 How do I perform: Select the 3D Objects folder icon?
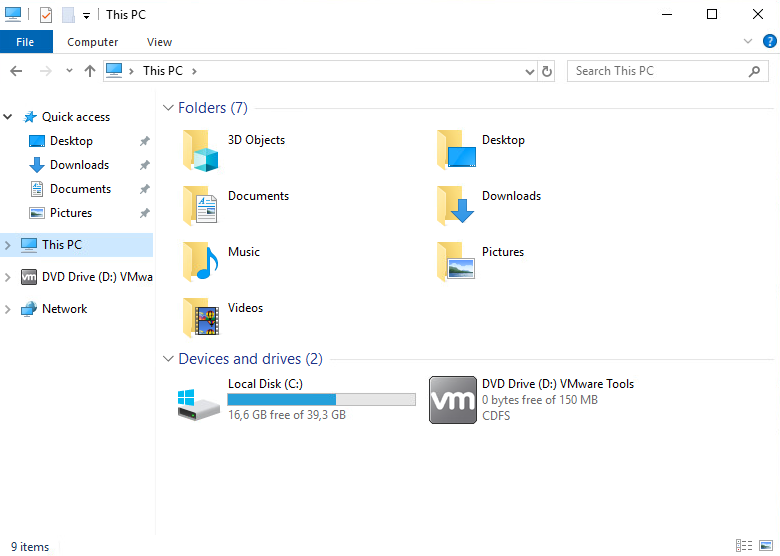(200, 151)
